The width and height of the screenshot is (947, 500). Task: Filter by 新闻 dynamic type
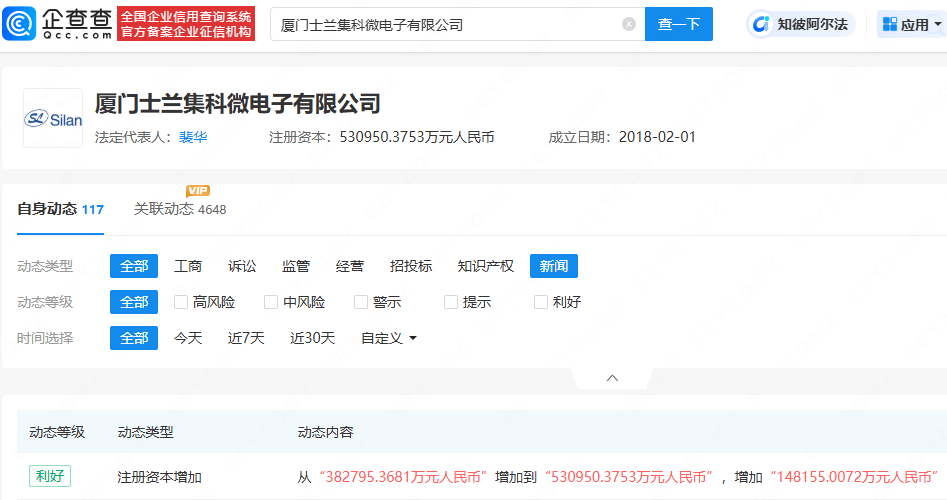coord(554,266)
